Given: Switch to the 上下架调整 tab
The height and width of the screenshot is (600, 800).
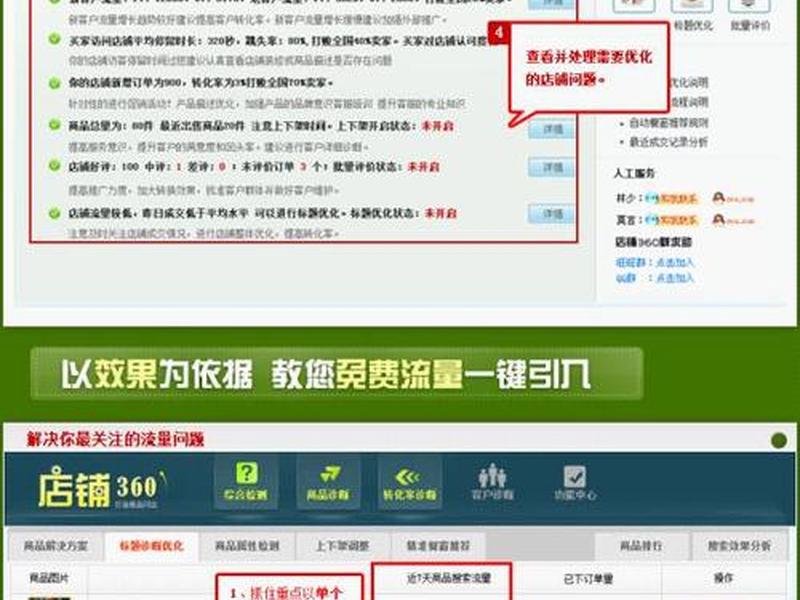Looking at the screenshot, I should click(x=342, y=546).
